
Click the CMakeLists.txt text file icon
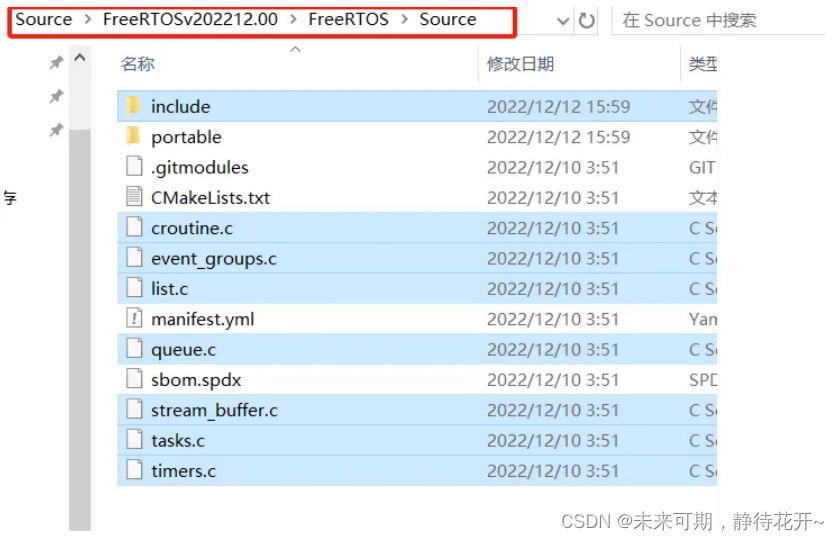pos(134,196)
